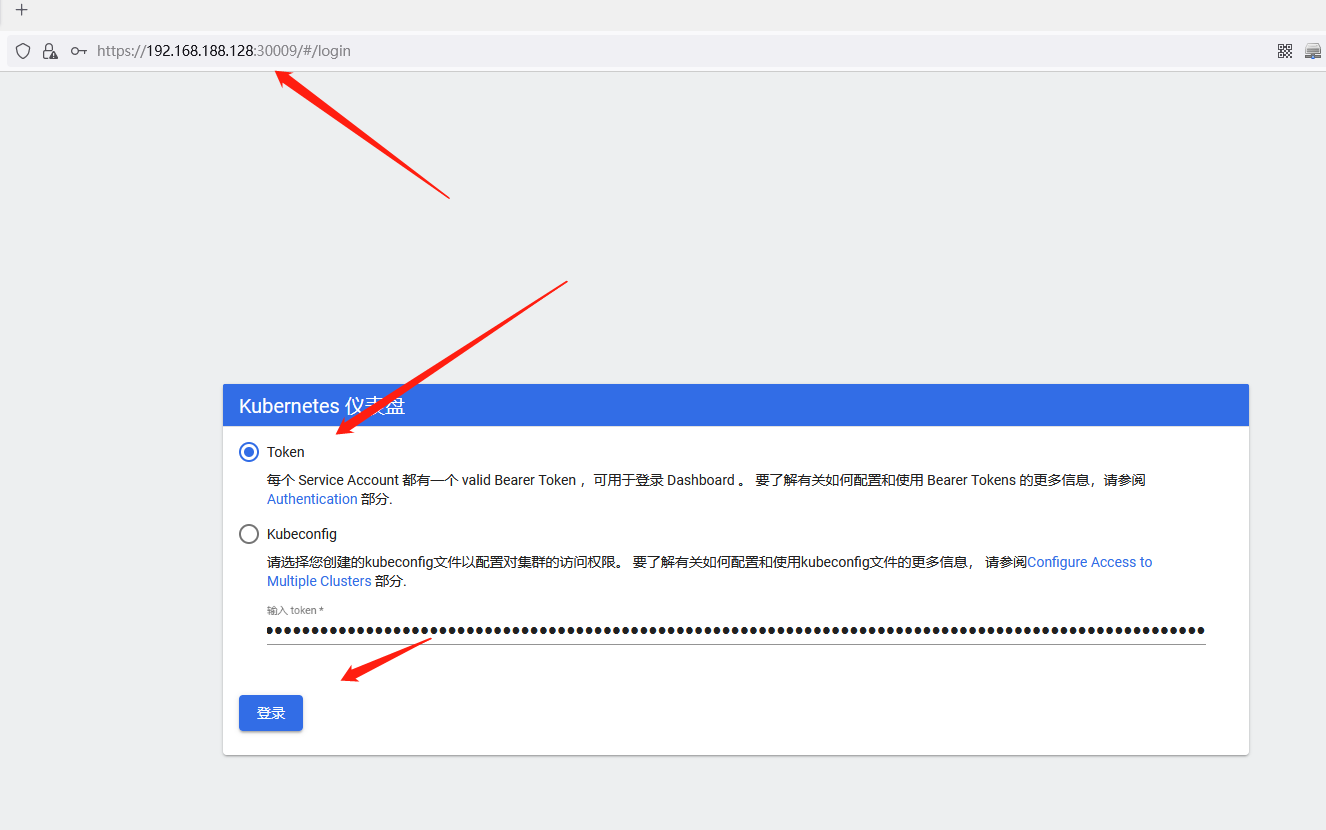Click the Kubeconfig option label text

(302, 534)
